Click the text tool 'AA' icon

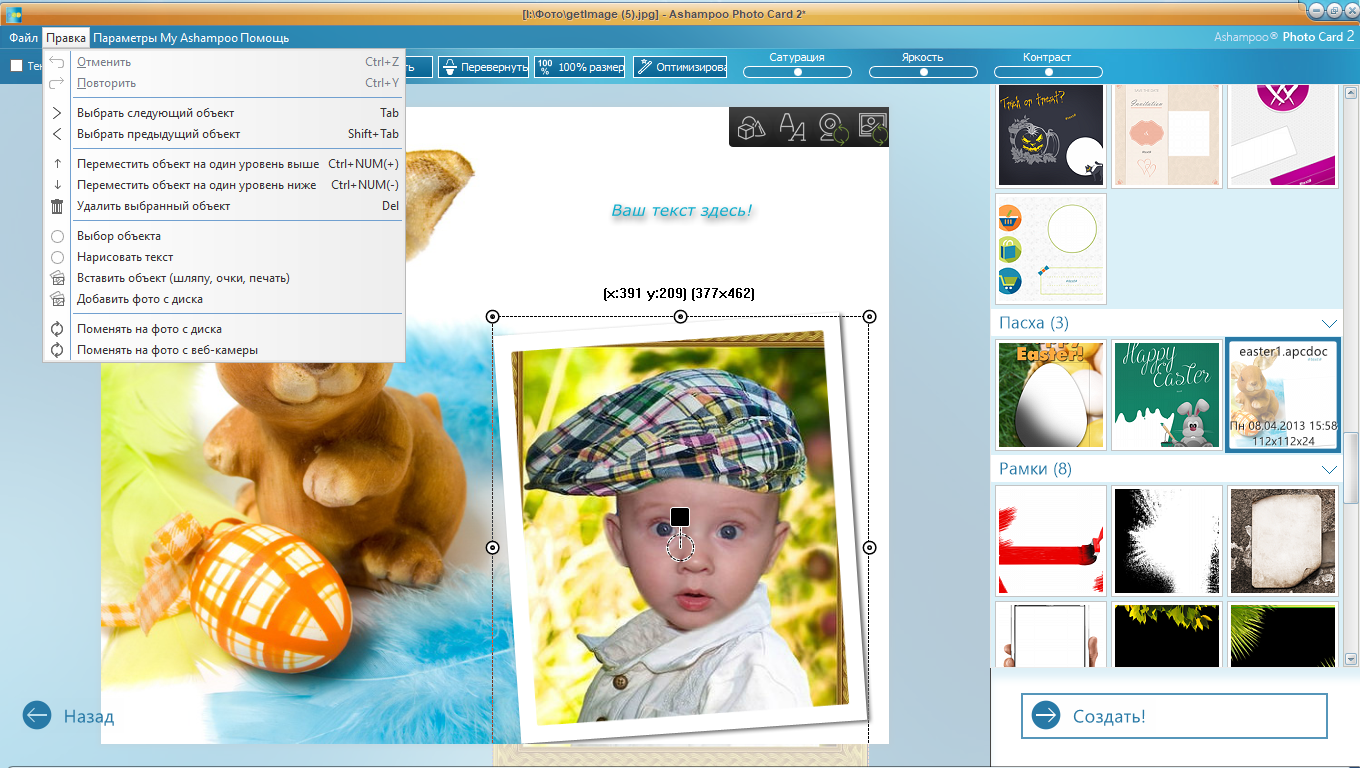tap(792, 128)
